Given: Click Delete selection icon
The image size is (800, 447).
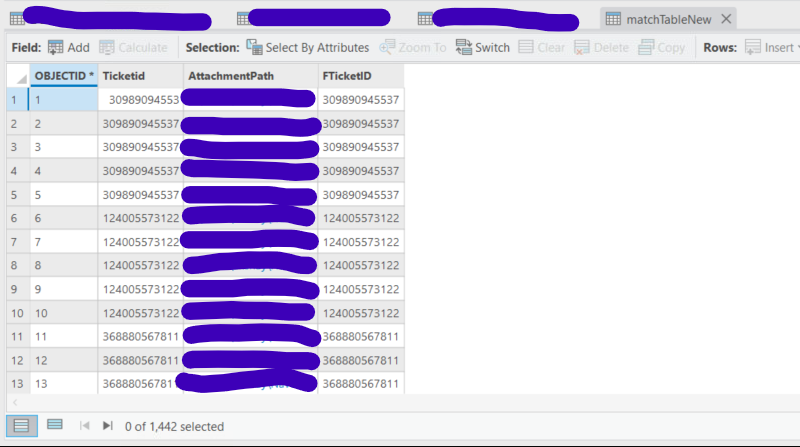Looking at the screenshot, I should (582, 47).
